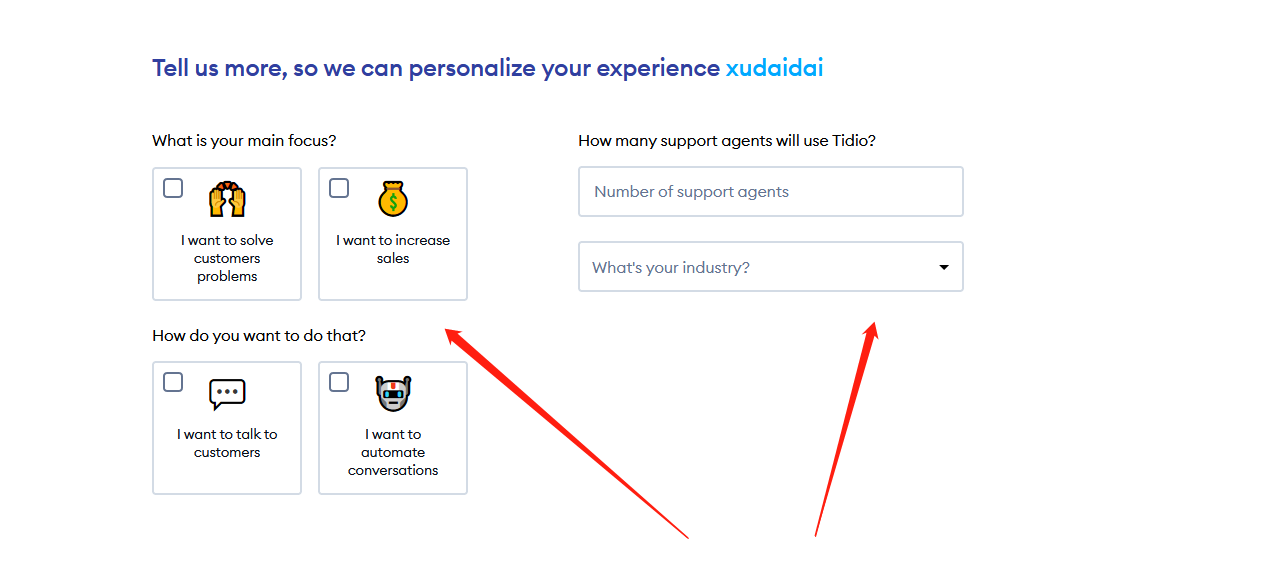This screenshot has height=586, width=1281.
Task: Check the automate conversations checkbox
Action: coord(339,382)
